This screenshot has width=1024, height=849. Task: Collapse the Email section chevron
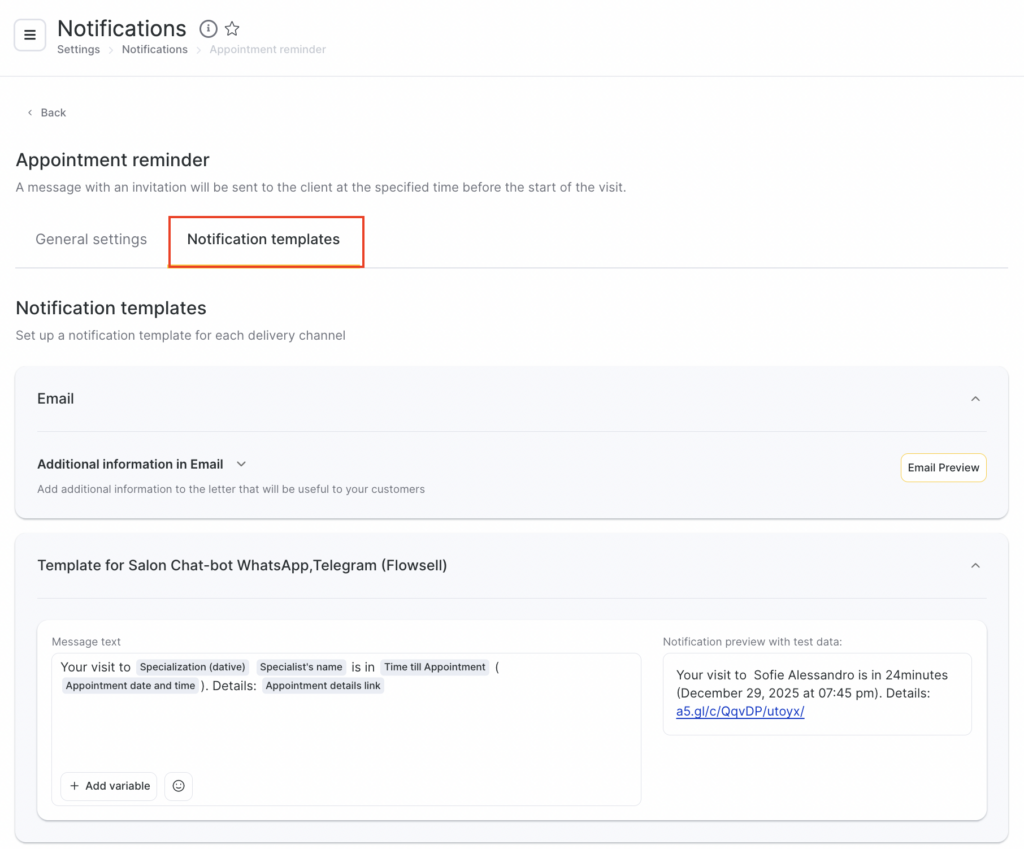(975, 399)
